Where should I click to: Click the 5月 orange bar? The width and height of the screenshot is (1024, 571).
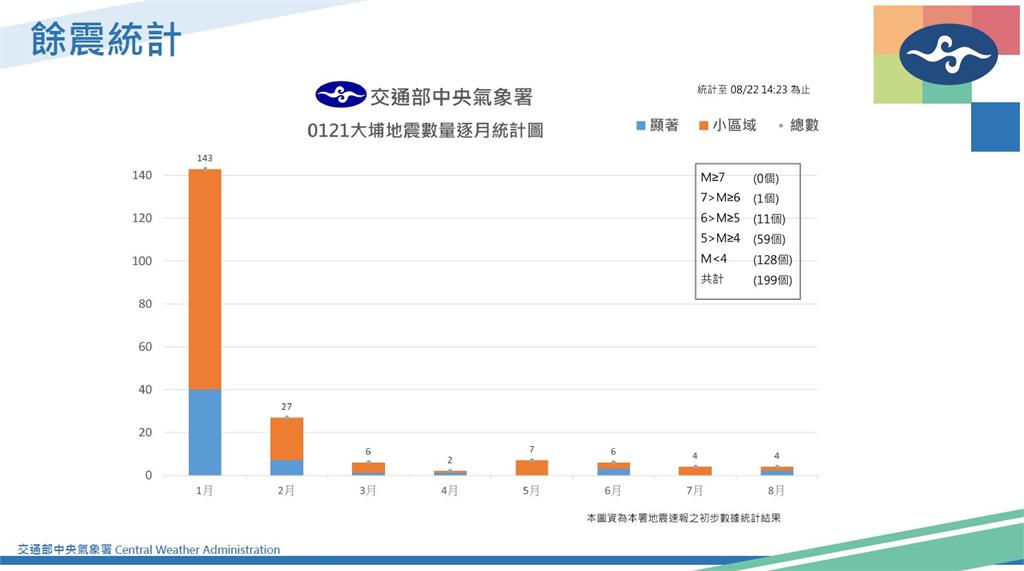pos(532,468)
